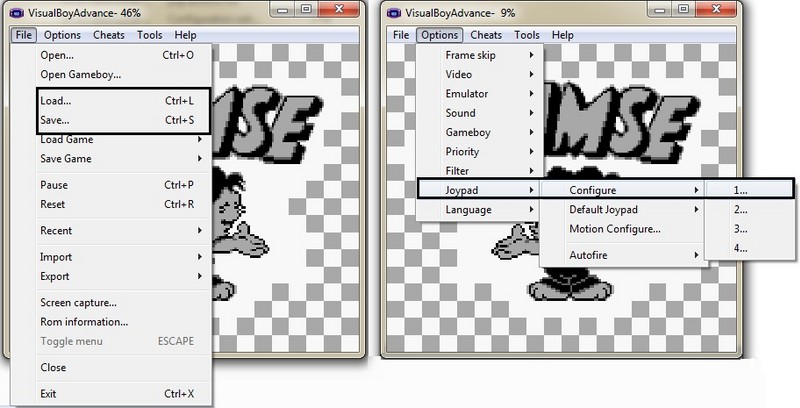Expand the Language submenu
The width and height of the screenshot is (800, 408).
(x=480, y=210)
